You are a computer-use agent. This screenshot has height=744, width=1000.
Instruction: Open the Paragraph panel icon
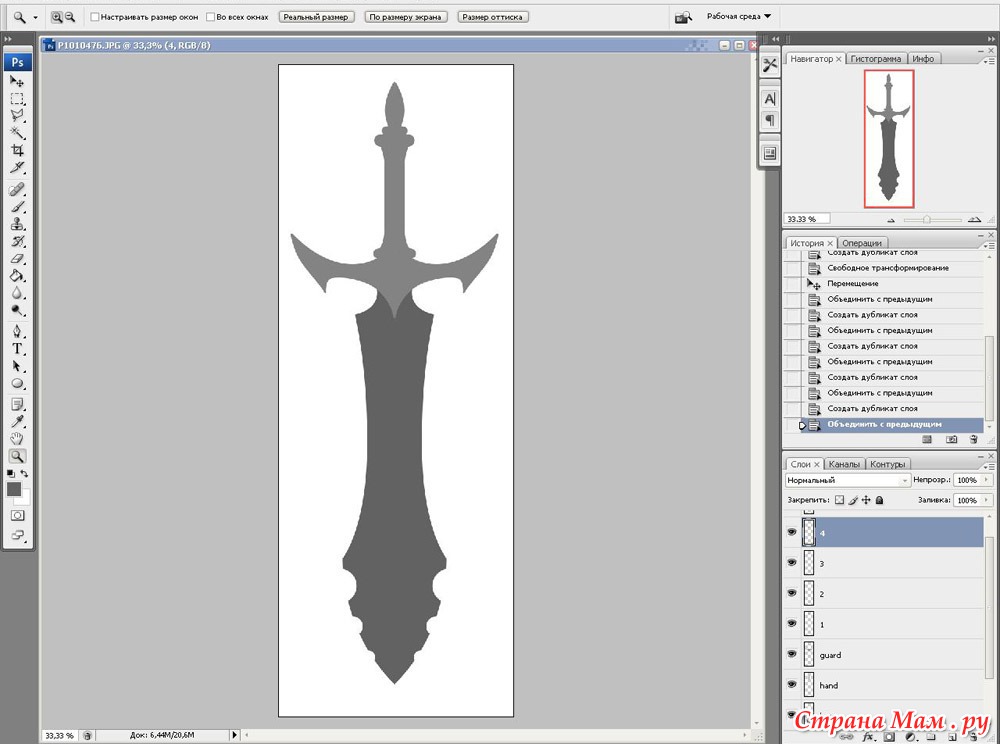click(x=770, y=120)
